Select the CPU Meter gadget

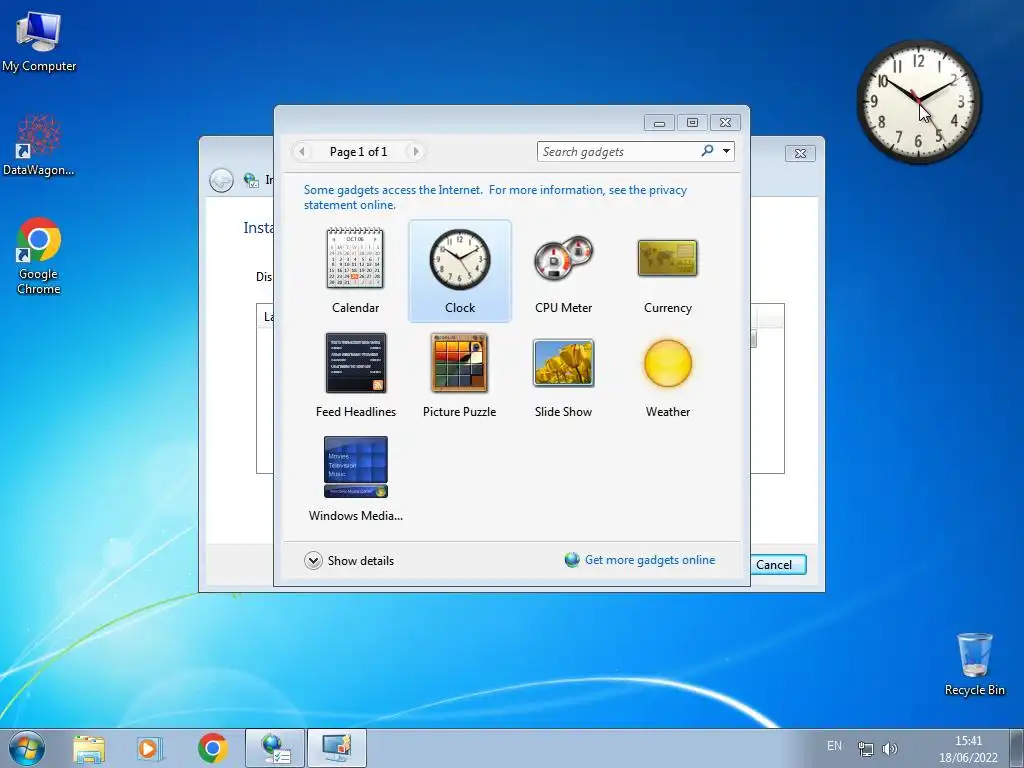click(x=564, y=270)
